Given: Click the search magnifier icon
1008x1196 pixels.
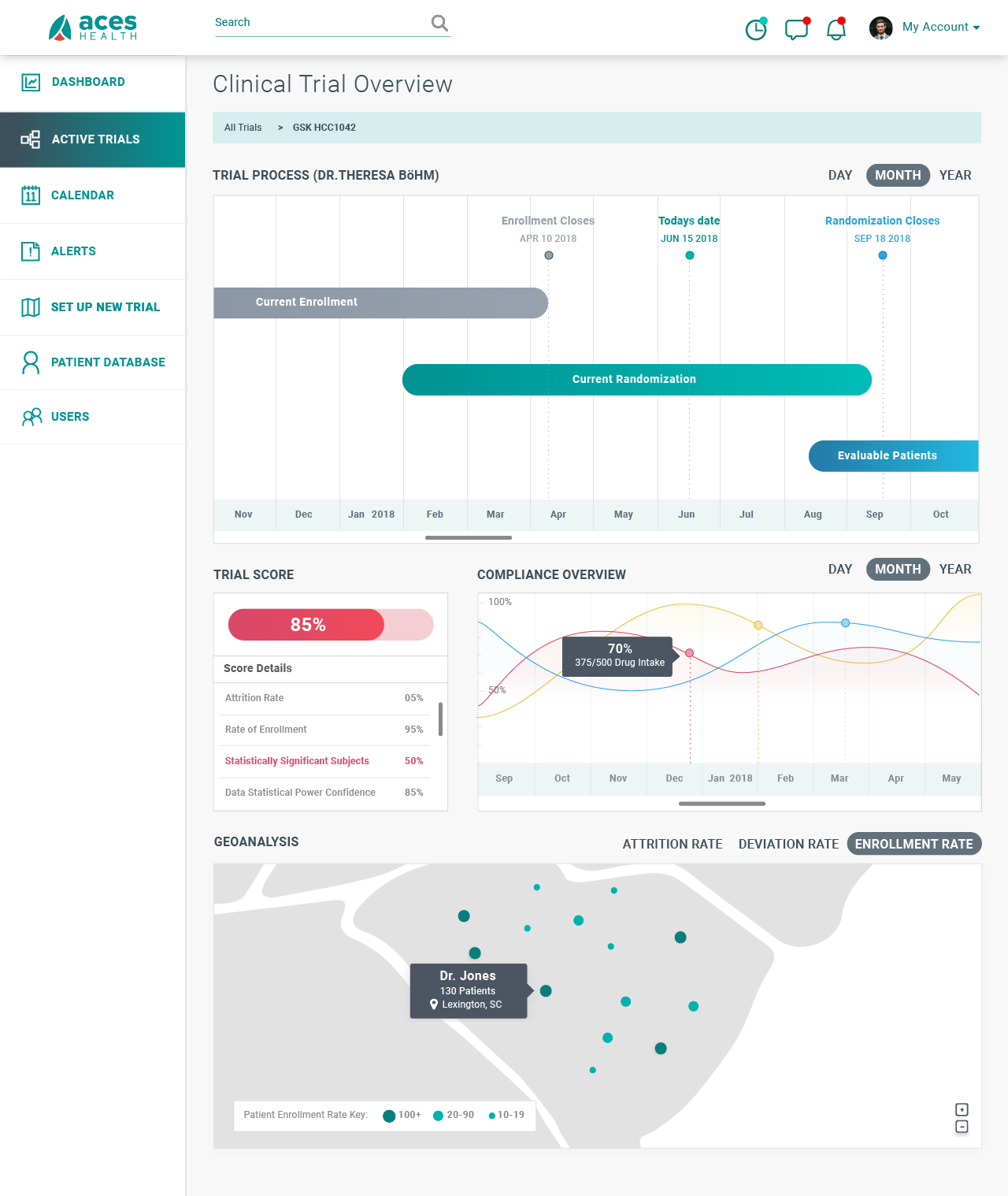Looking at the screenshot, I should (439, 23).
